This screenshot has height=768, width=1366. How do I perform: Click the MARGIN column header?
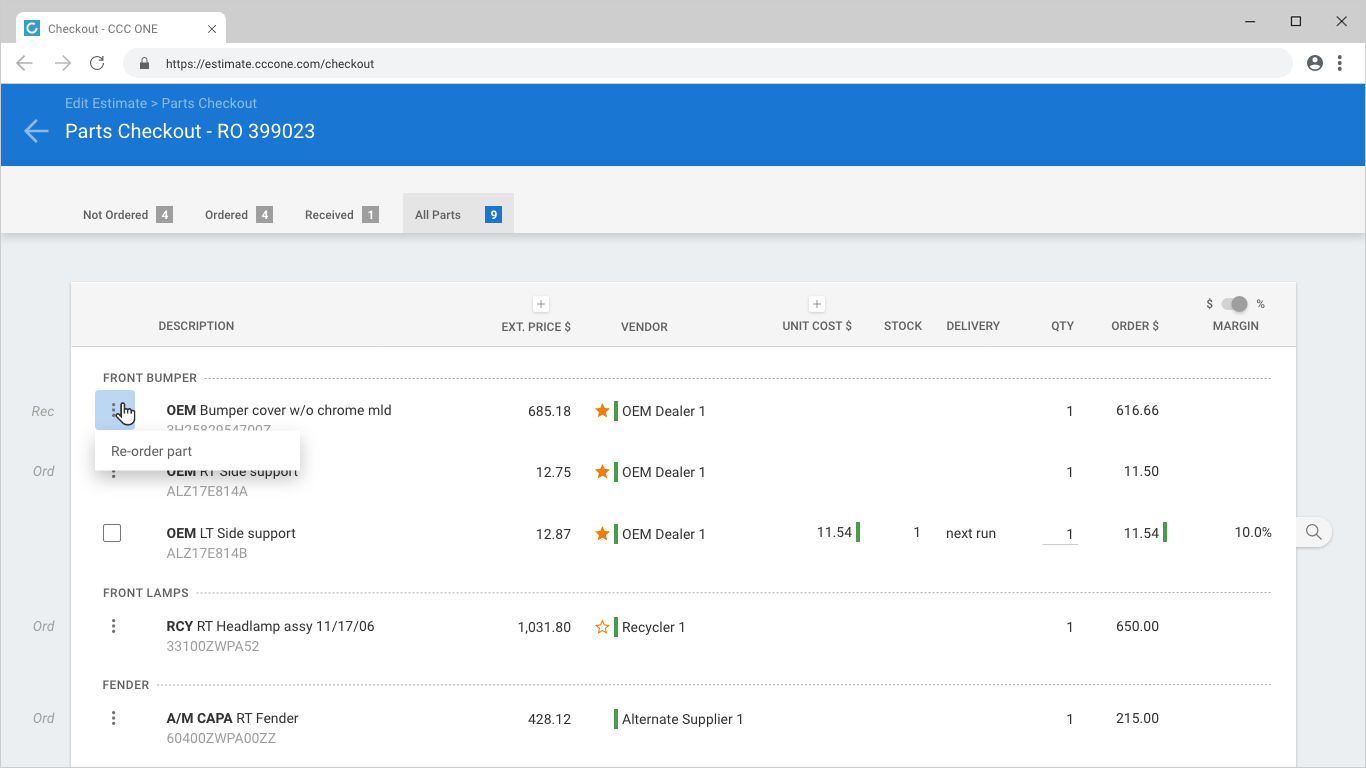coord(1236,326)
